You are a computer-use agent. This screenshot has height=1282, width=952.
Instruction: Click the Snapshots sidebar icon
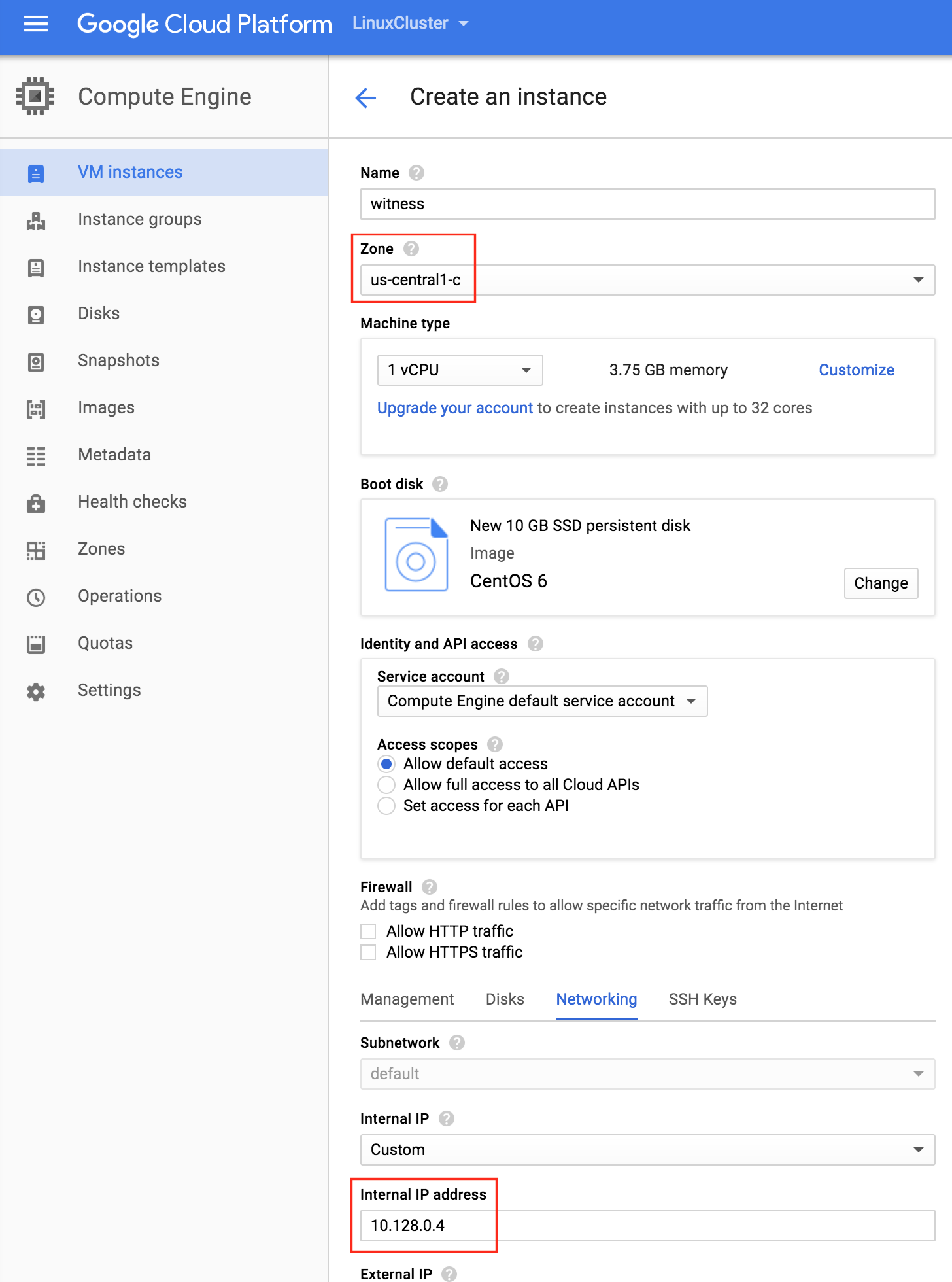click(36, 362)
